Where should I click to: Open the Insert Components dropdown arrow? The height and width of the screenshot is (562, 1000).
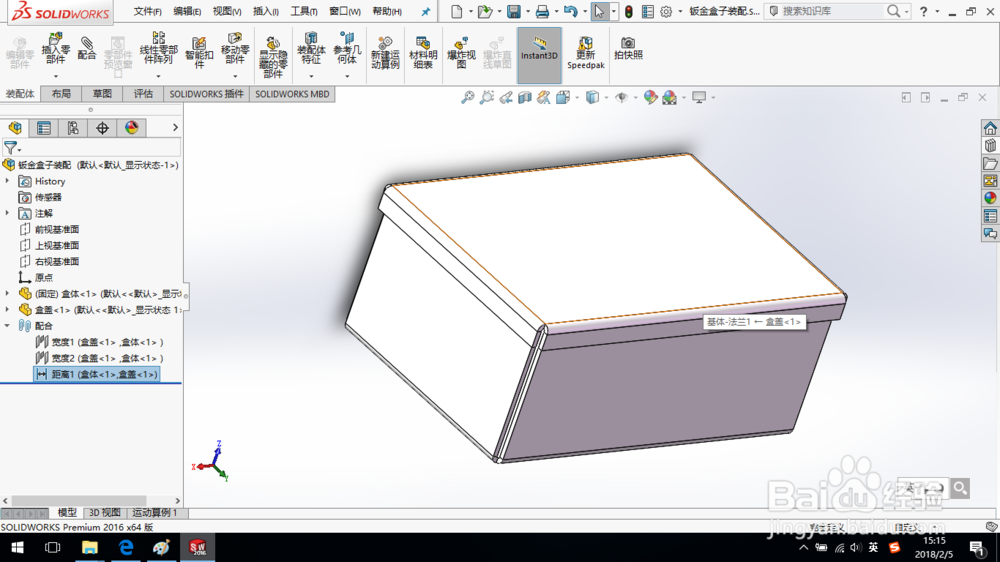coord(55,77)
